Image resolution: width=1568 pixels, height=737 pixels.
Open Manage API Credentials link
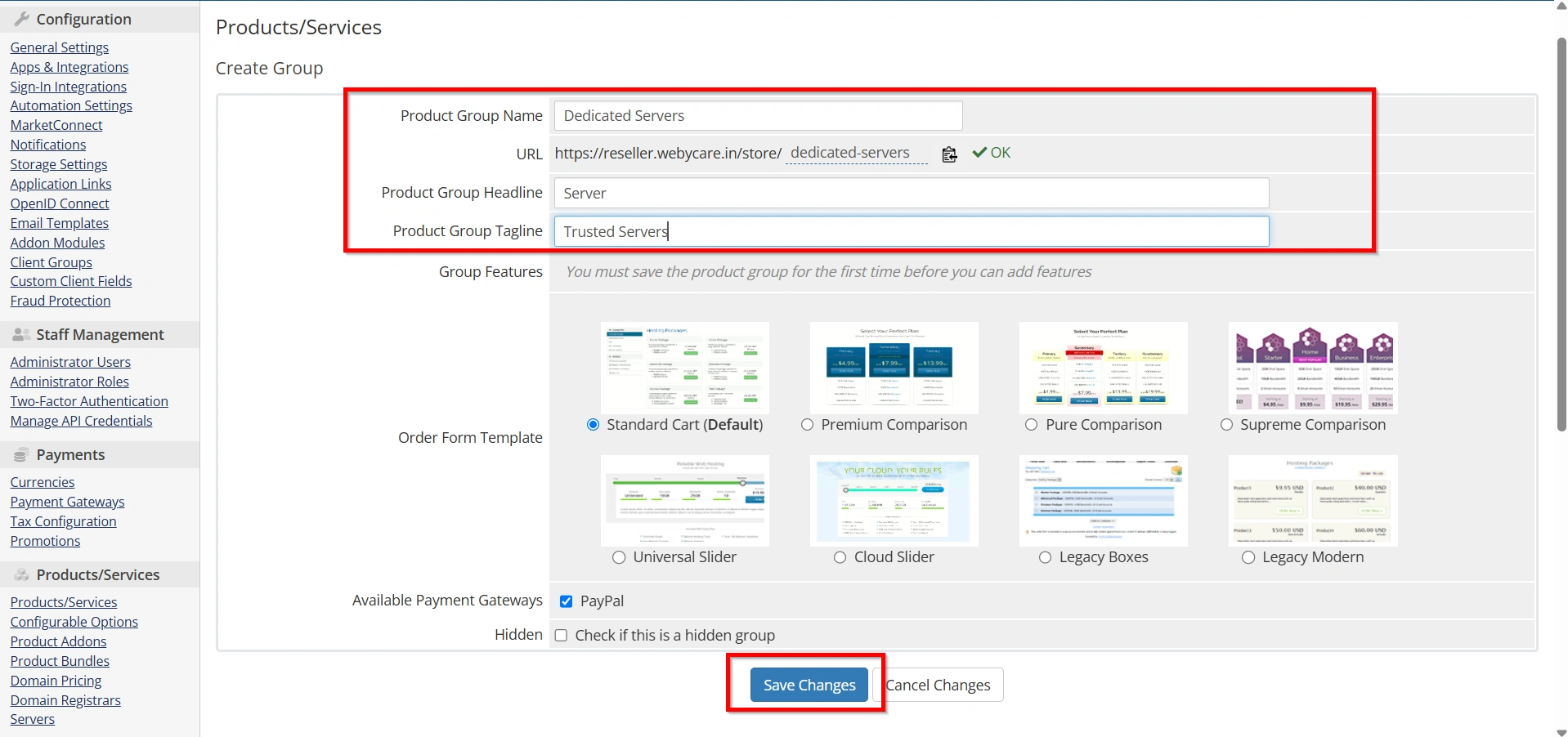(x=82, y=421)
